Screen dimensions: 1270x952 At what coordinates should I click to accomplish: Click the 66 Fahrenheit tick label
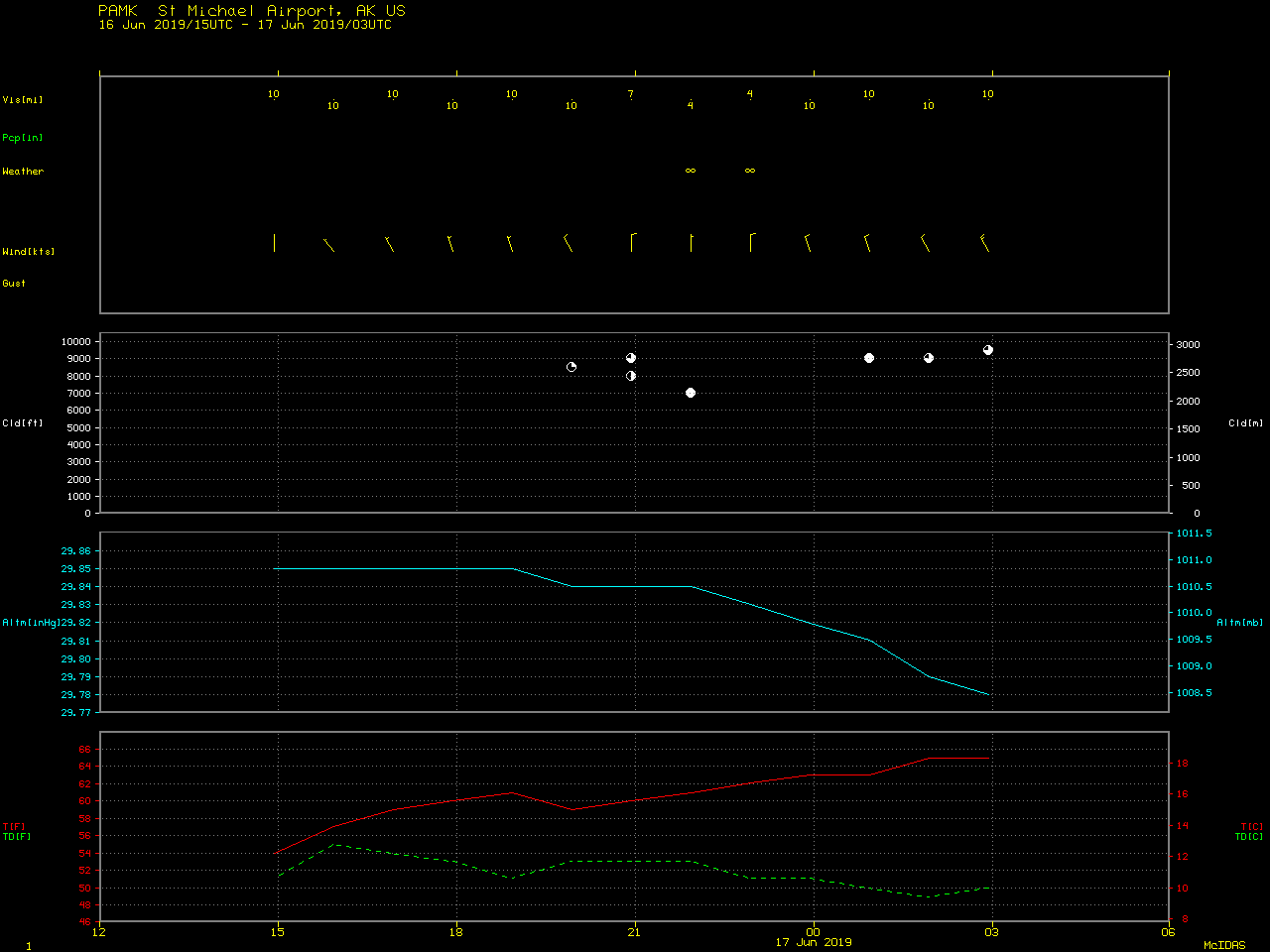(x=85, y=749)
